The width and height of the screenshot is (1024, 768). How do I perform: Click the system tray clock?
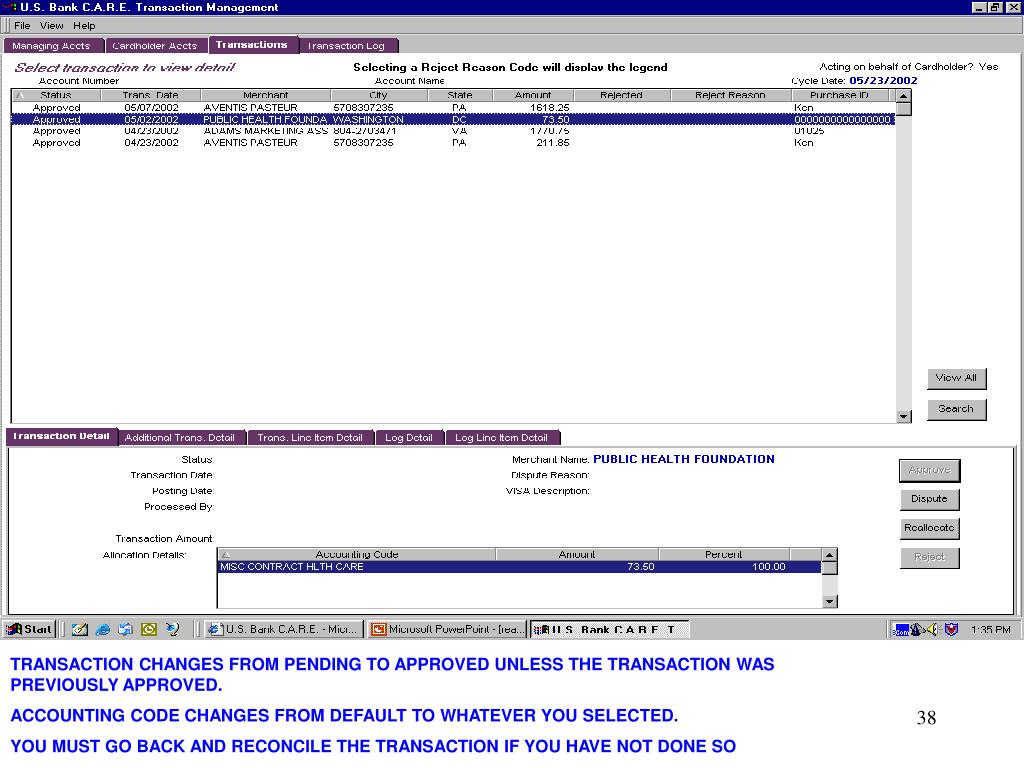coord(990,630)
